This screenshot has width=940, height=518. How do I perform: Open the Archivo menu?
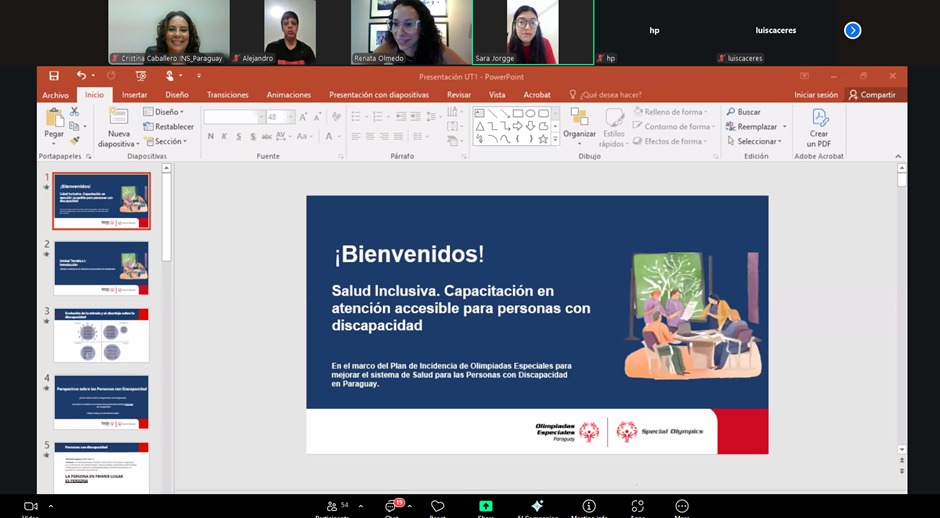click(x=56, y=95)
